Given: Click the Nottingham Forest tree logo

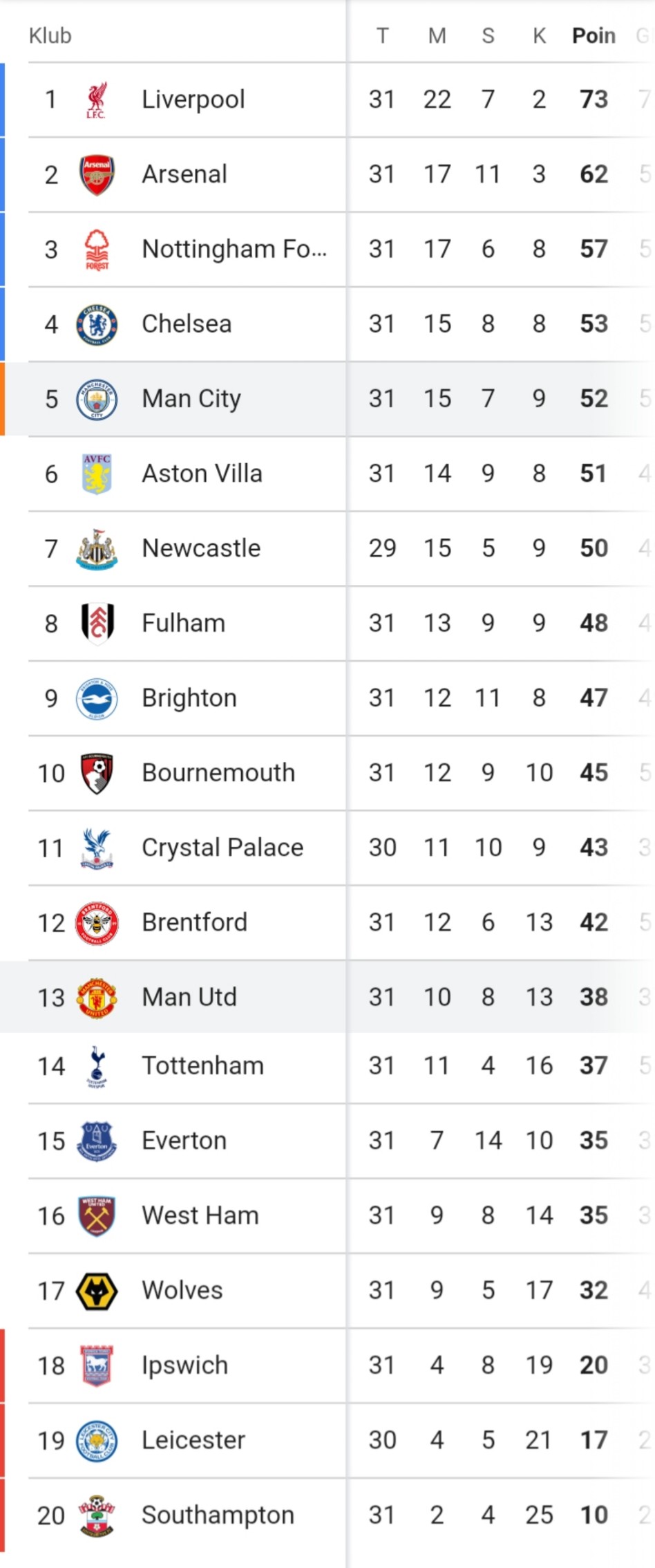Looking at the screenshot, I should coord(97,250).
